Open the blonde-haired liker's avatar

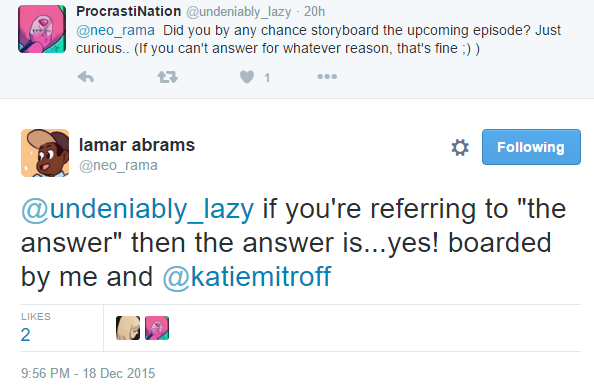(128, 328)
